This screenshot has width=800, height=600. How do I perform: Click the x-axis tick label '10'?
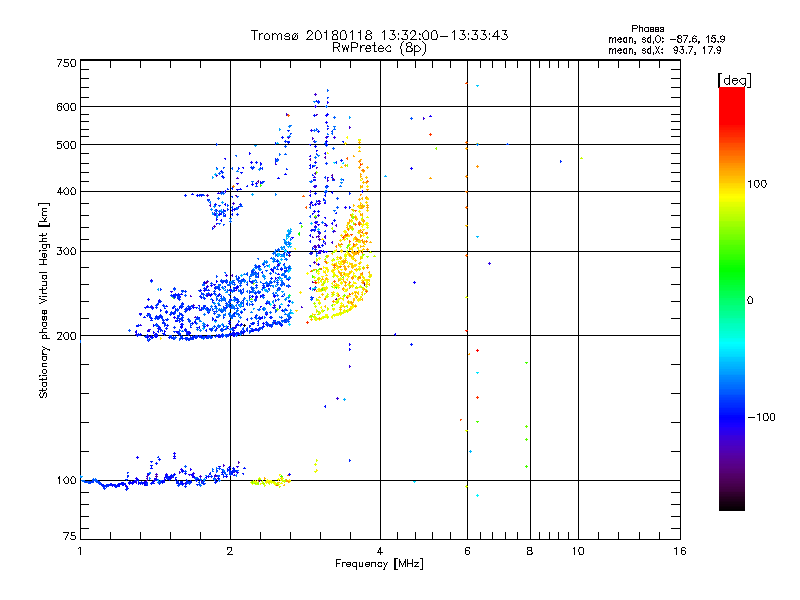coord(578,551)
